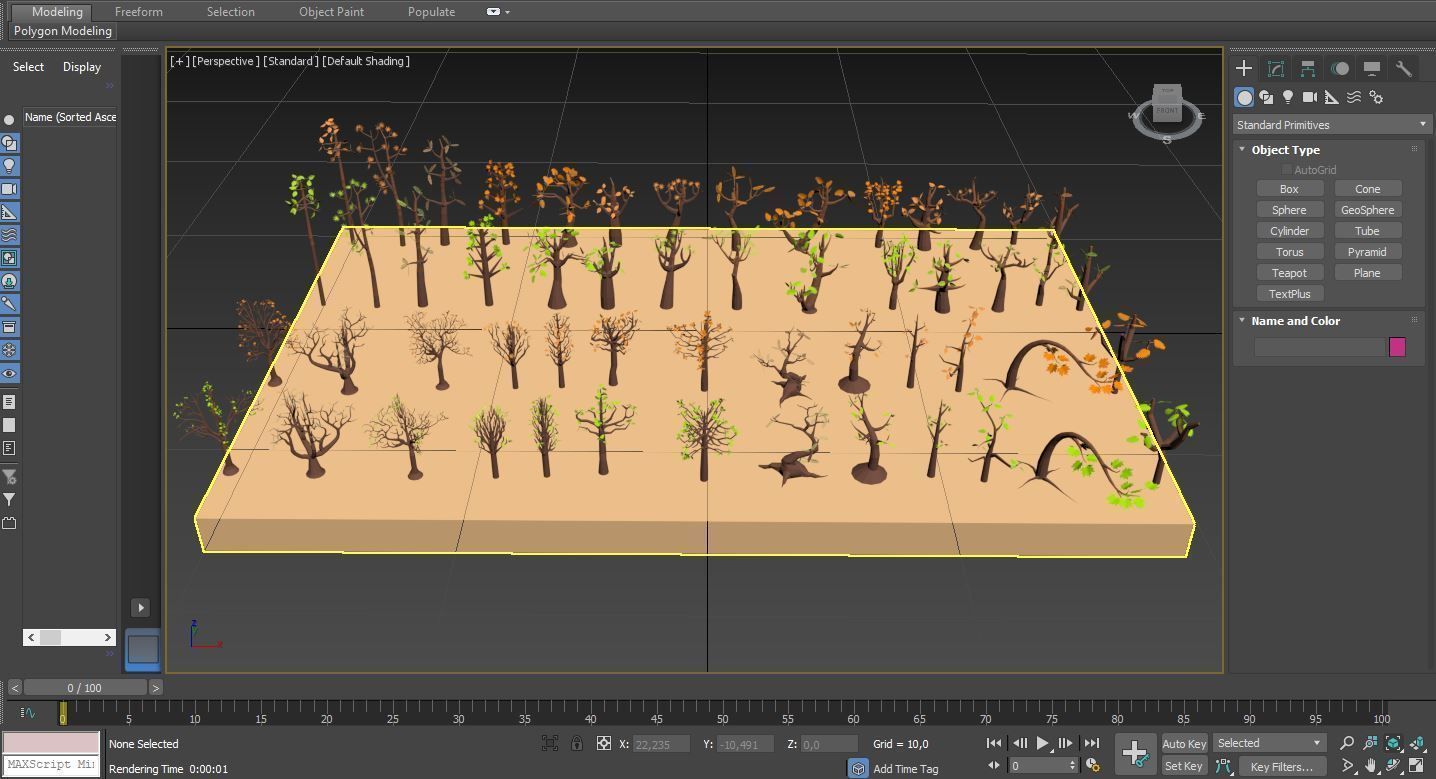
Task: Toggle the selection lock icon
Action: pos(577,743)
